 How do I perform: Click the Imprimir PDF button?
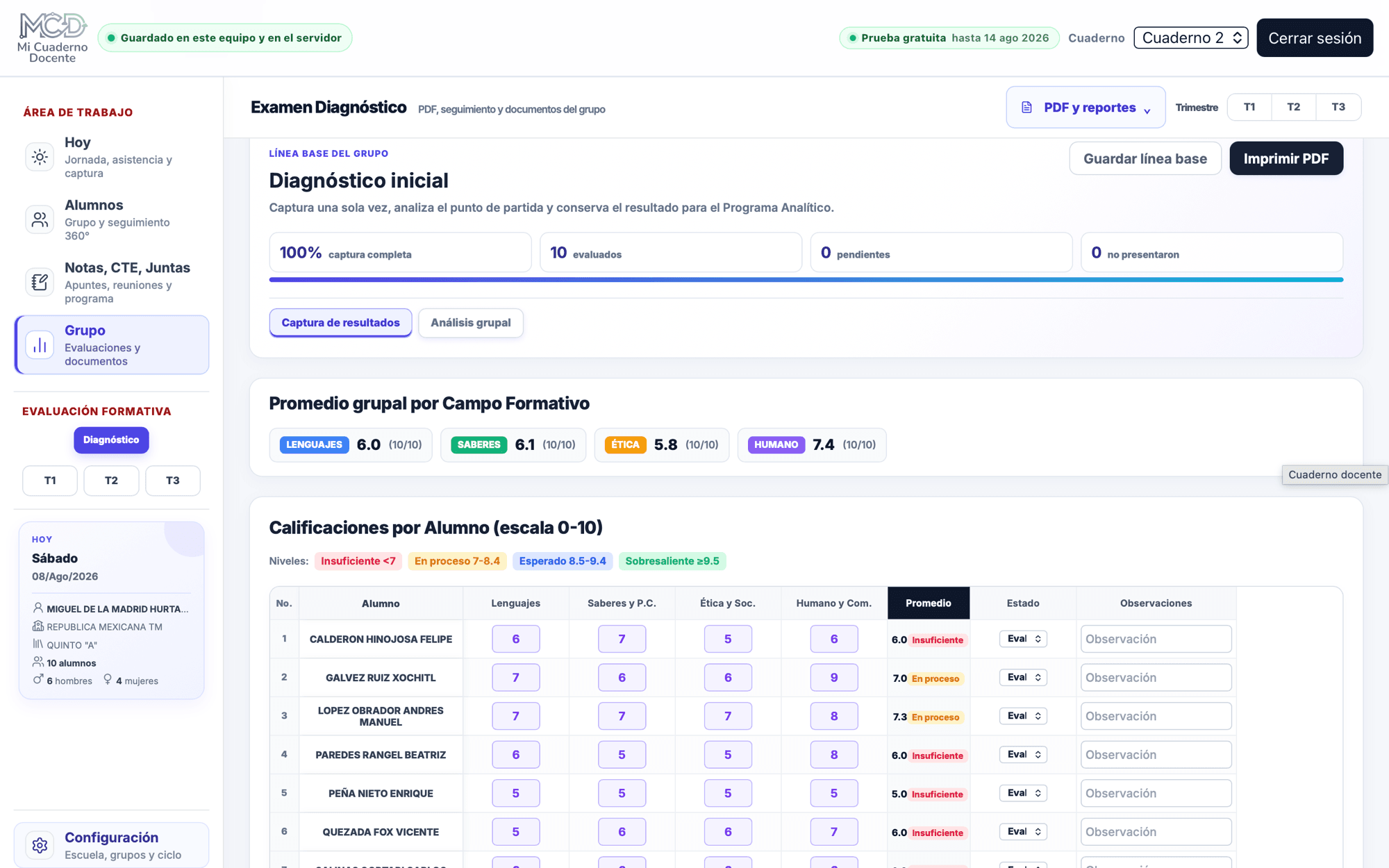(x=1286, y=158)
